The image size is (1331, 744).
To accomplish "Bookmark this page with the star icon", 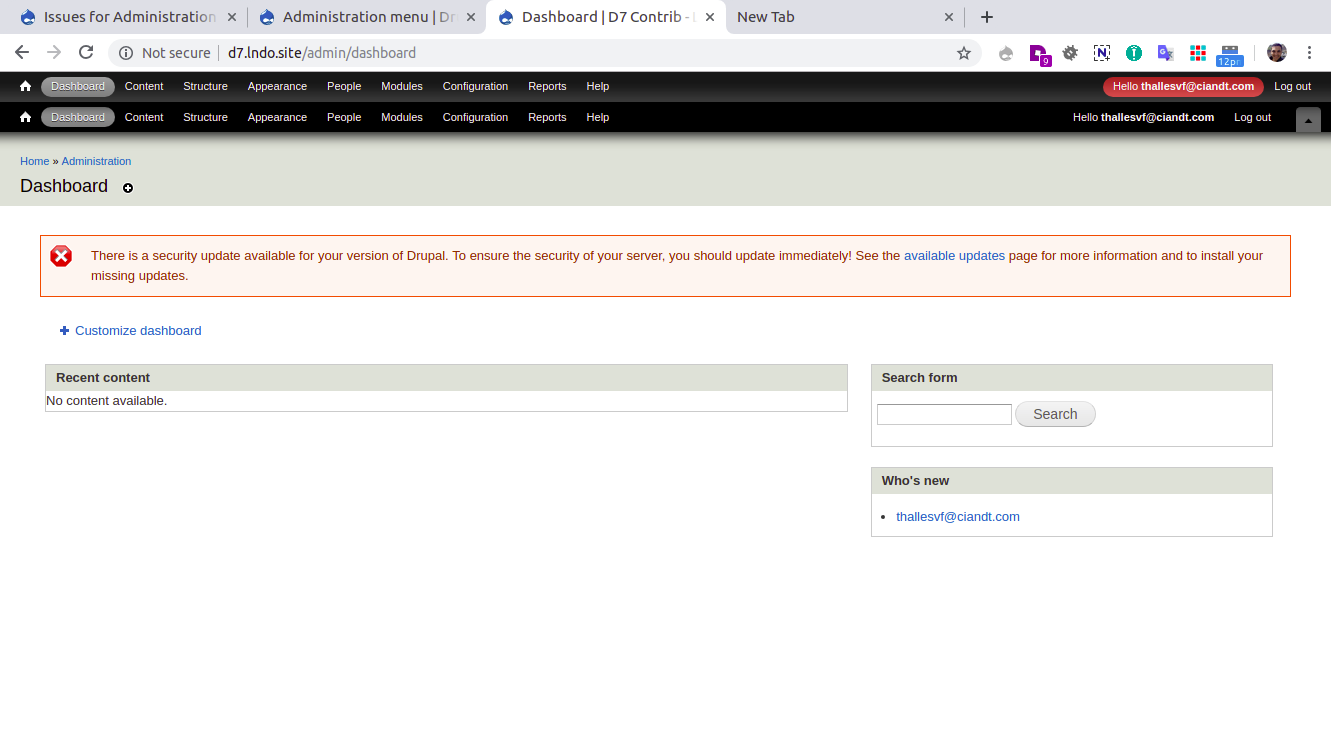I will click(x=963, y=53).
